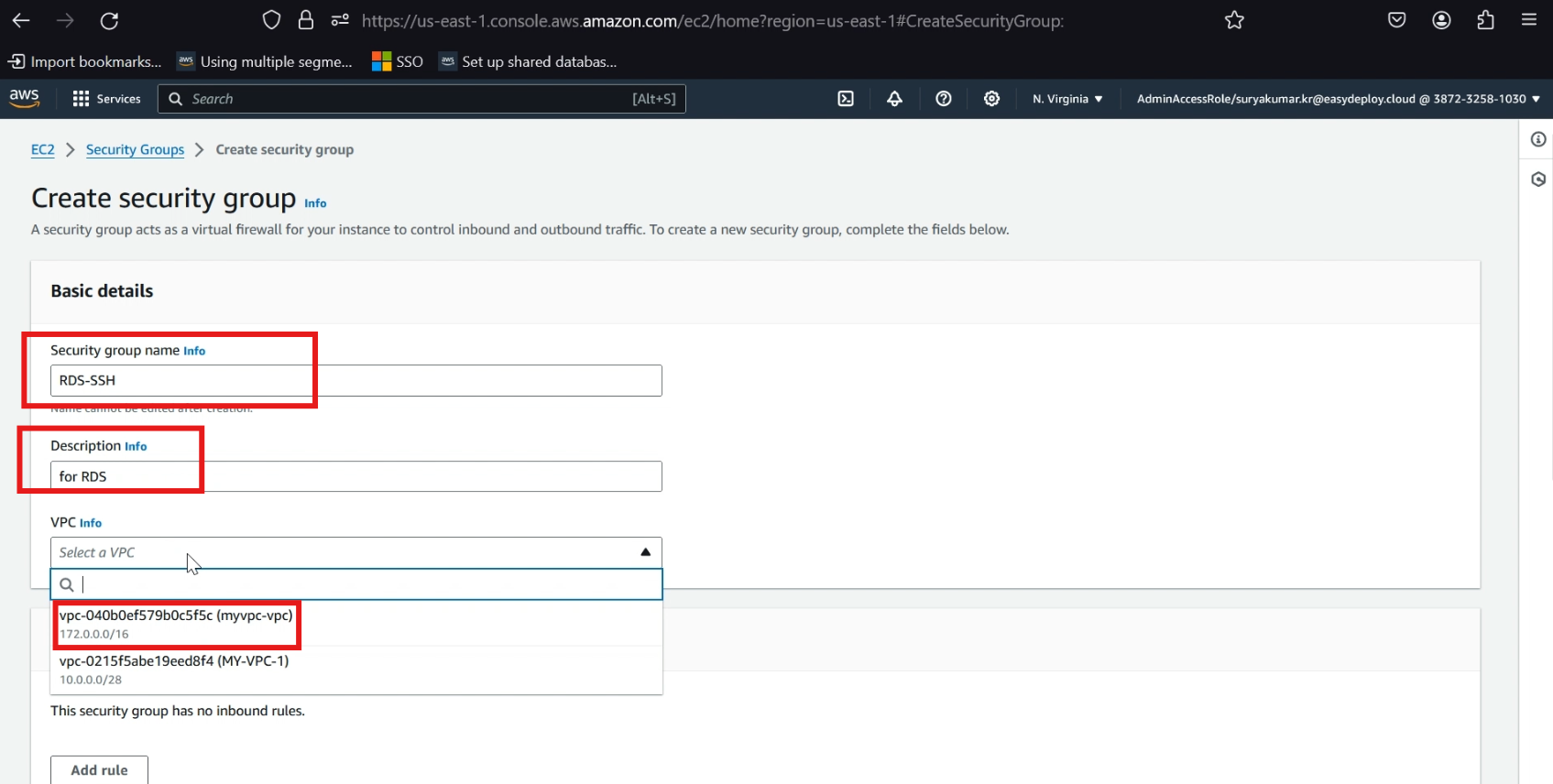Screen dimensions: 1553x784
Task: Open the Services grid menu
Action: (x=107, y=99)
